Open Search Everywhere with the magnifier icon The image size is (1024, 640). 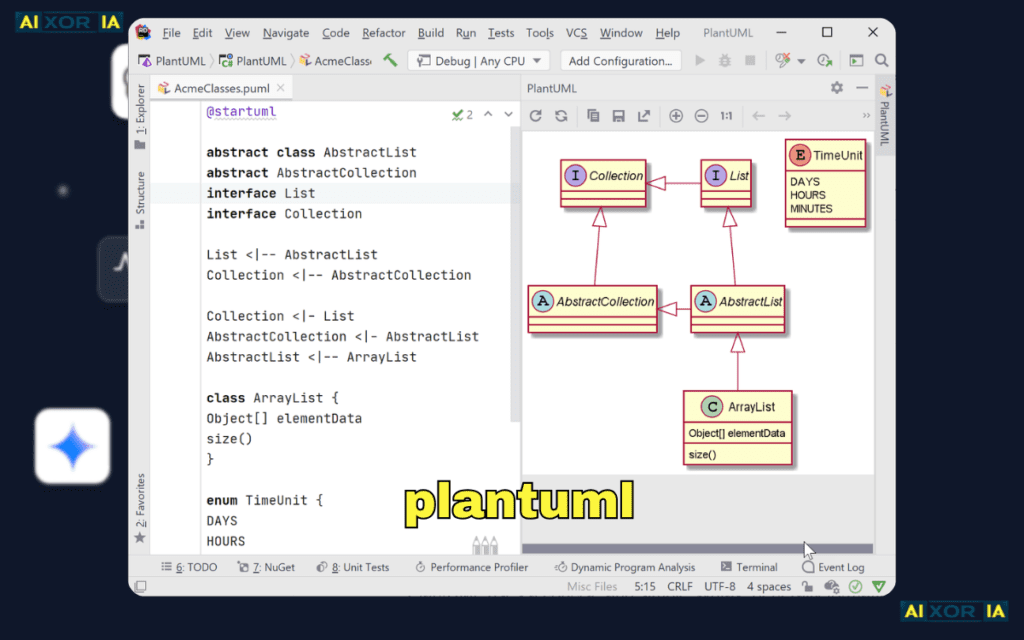coord(879,60)
